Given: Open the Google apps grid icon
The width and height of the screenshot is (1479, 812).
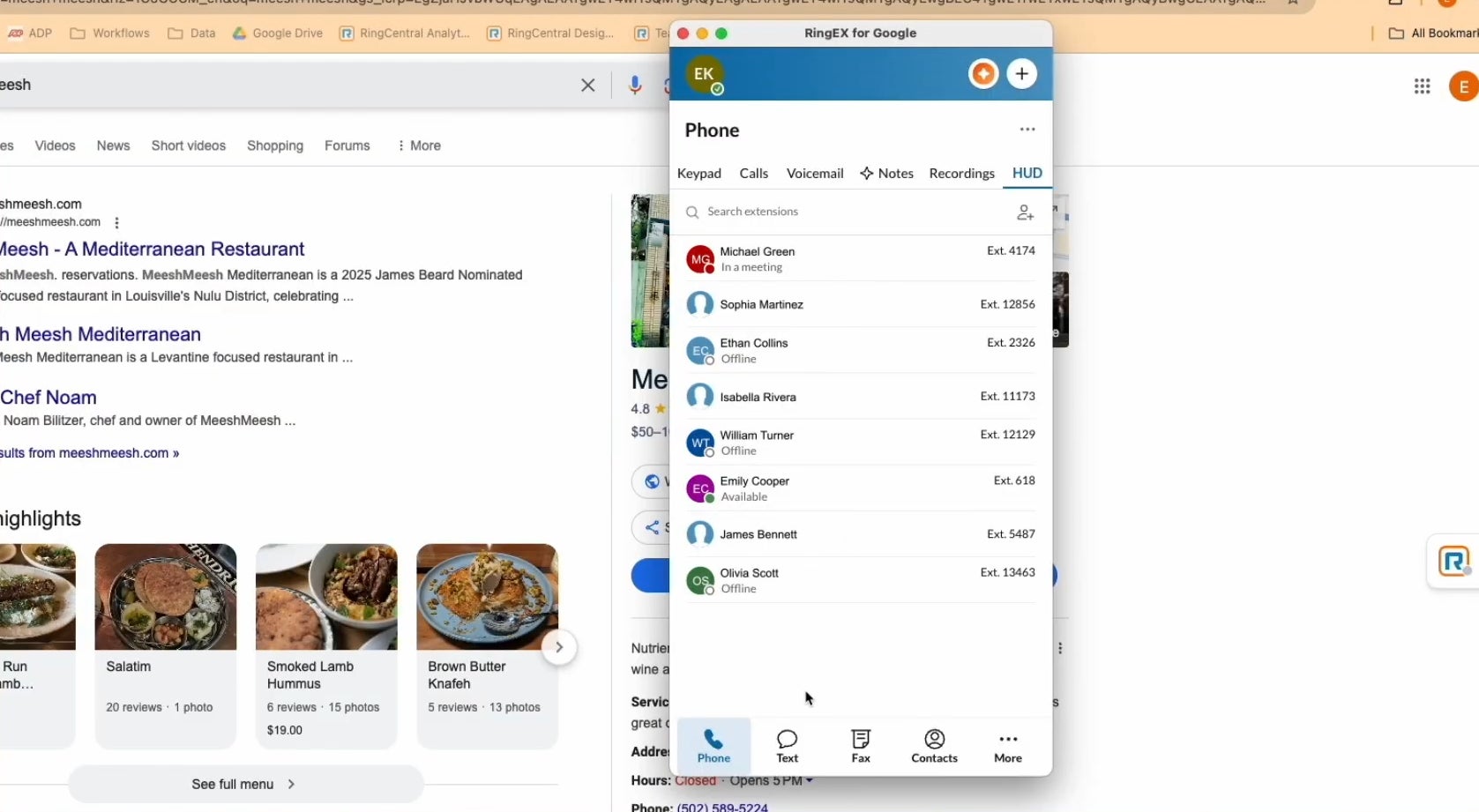Looking at the screenshot, I should (x=1421, y=86).
